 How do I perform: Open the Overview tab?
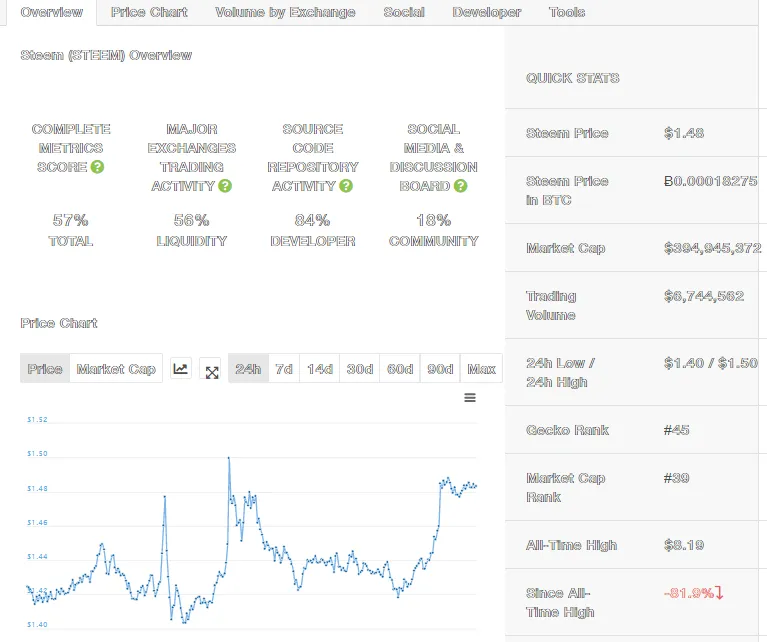click(x=51, y=12)
